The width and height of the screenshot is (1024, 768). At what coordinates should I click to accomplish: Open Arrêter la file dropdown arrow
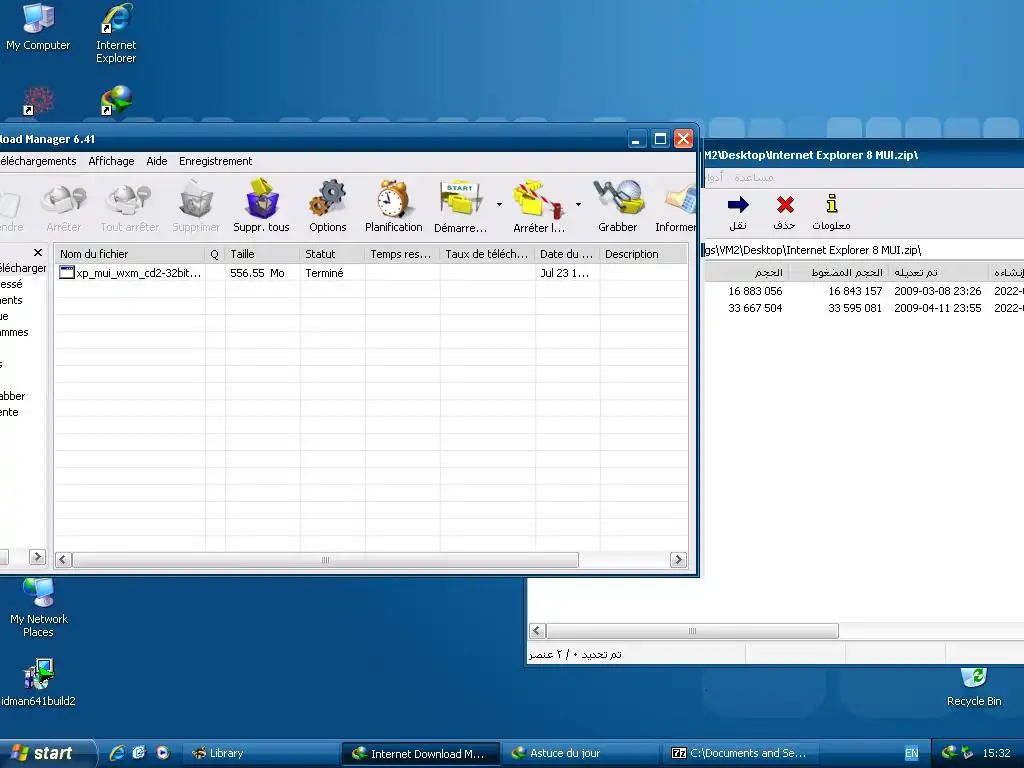pyautogui.click(x=578, y=204)
